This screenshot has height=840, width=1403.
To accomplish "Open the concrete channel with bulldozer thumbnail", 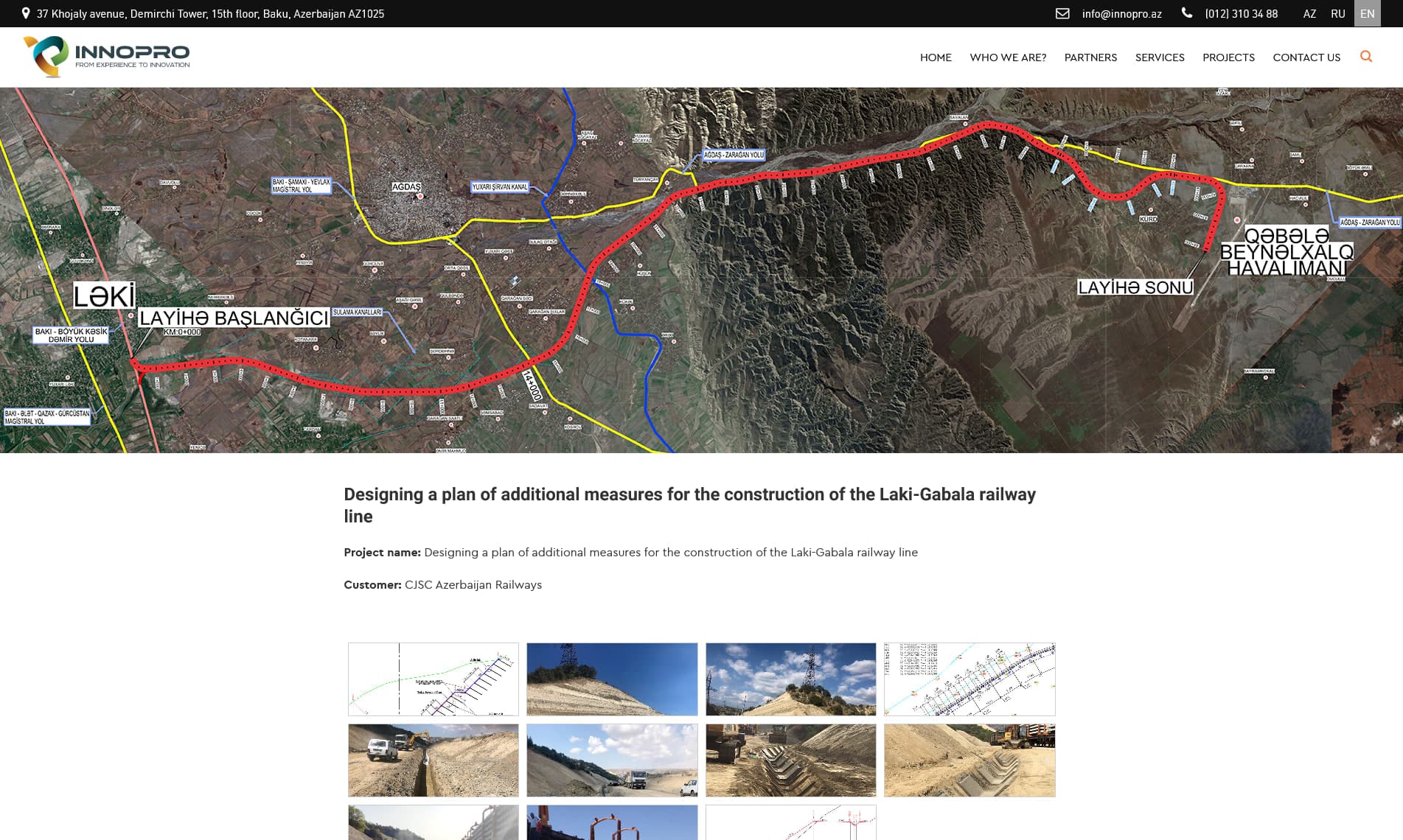I will pos(791,760).
